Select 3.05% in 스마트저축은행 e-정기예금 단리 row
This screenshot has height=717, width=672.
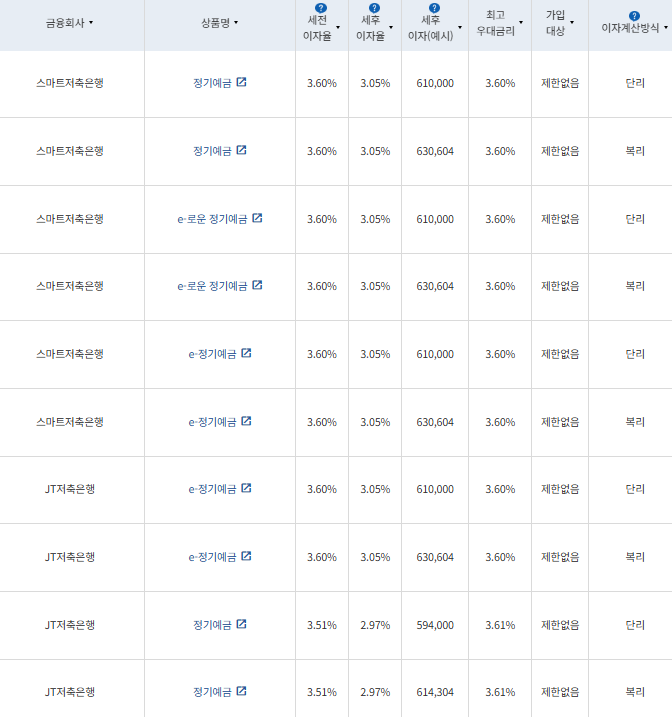(375, 354)
